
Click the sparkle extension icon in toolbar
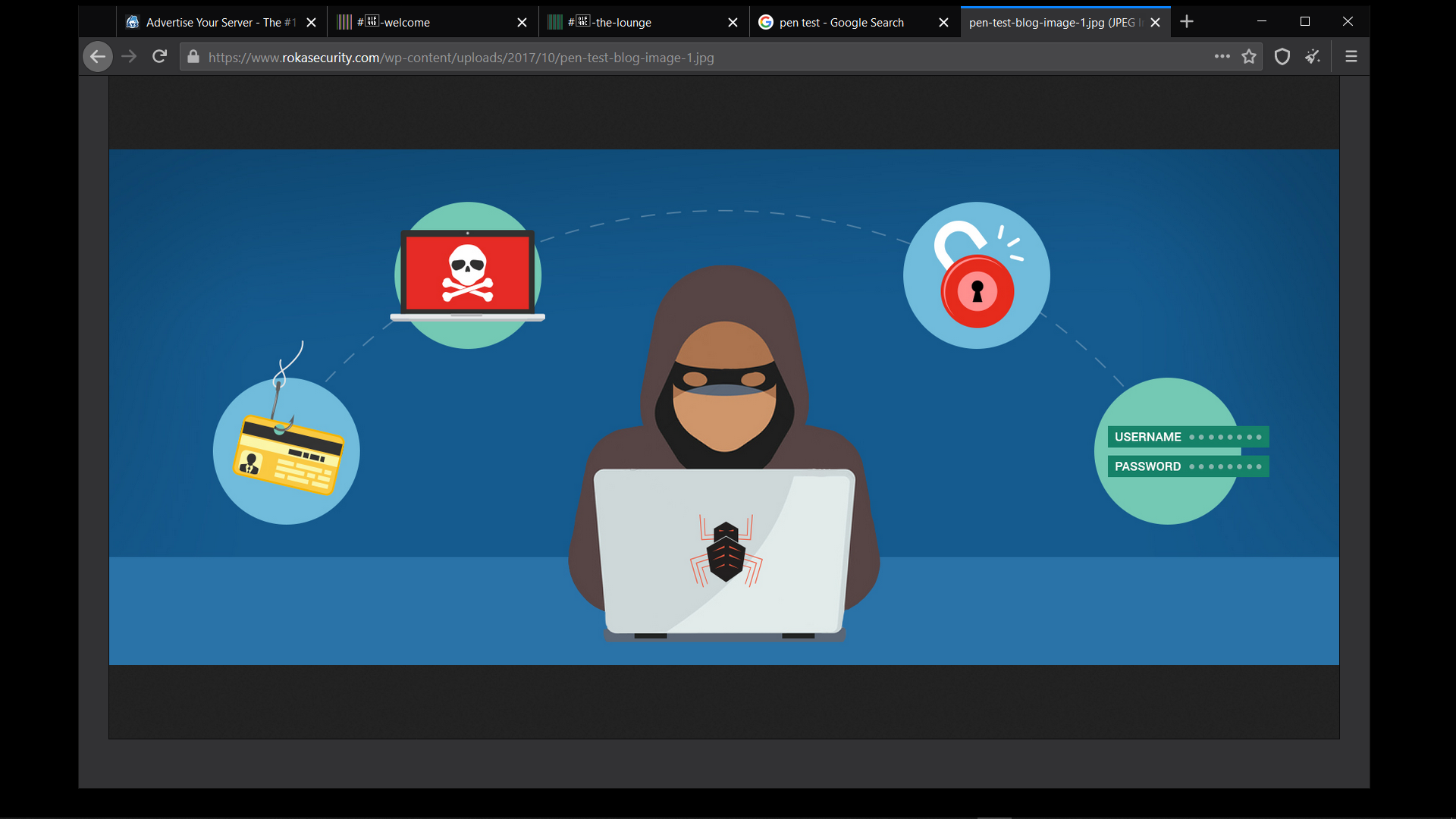[1313, 57]
